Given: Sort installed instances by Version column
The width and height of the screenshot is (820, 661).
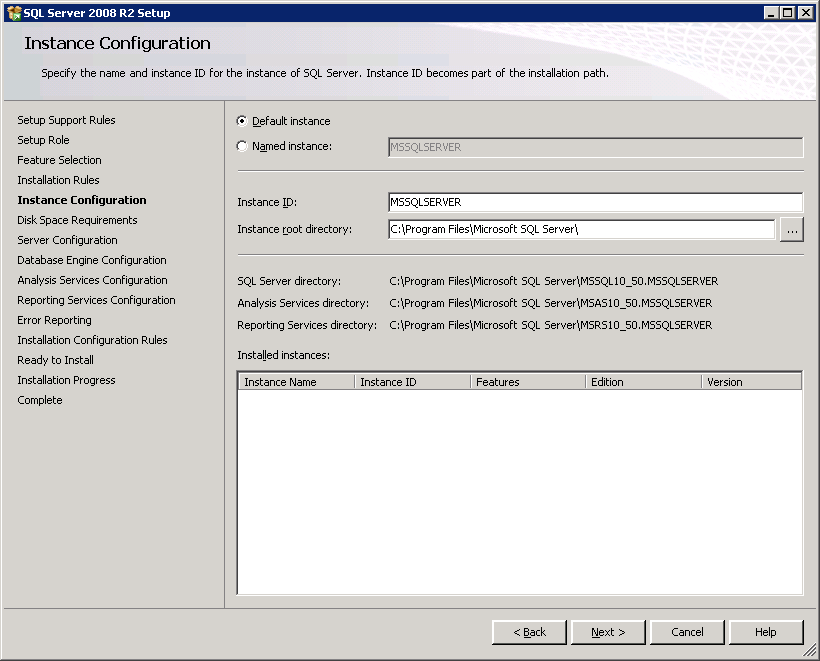Looking at the screenshot, I should click(x=751, y=382).
